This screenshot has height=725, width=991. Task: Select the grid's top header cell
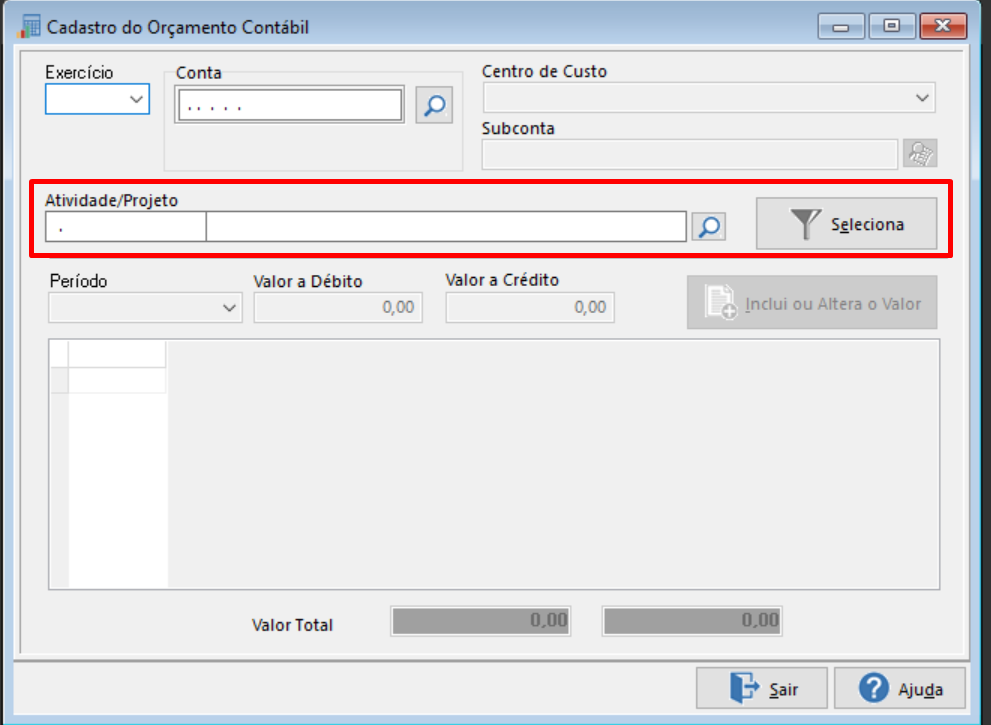tap(117, 355)
